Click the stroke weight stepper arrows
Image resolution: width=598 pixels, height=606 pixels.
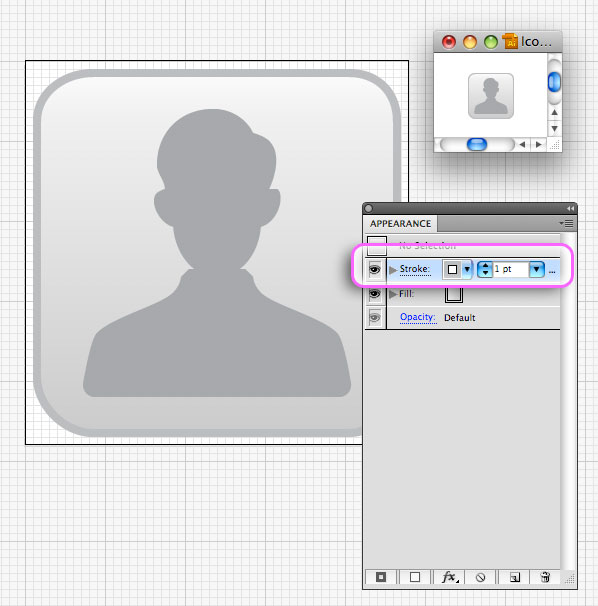click(x=485, y=269)
